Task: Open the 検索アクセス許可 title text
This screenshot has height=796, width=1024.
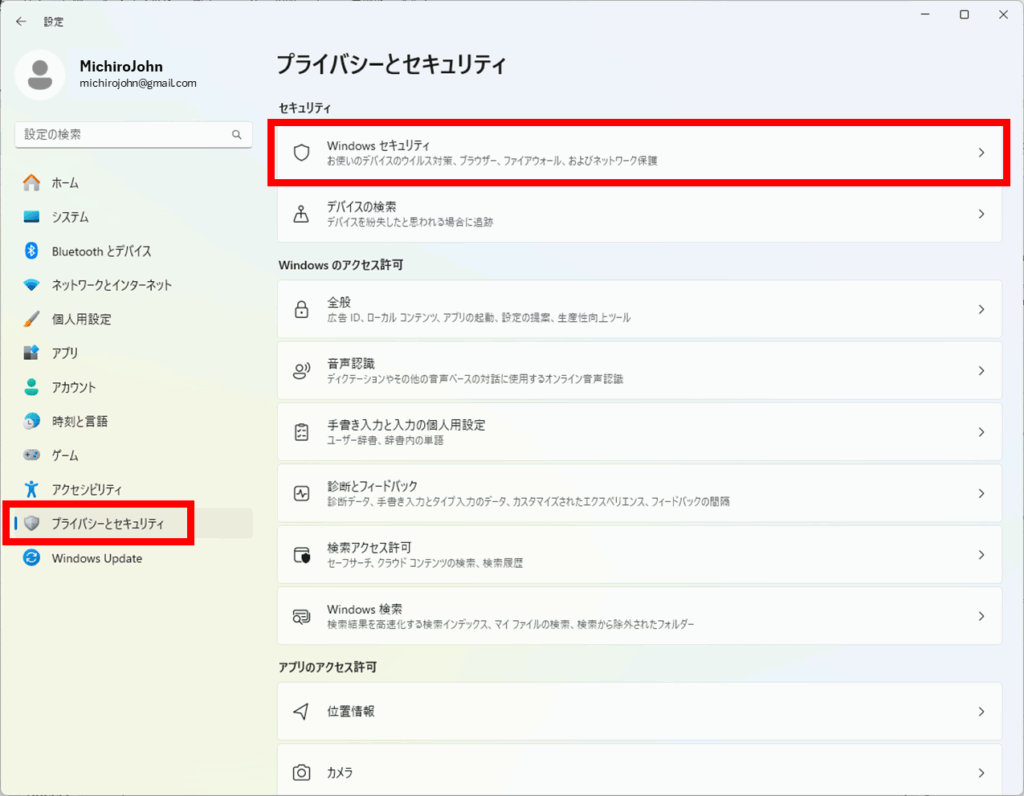Action: tap(369, 548)
